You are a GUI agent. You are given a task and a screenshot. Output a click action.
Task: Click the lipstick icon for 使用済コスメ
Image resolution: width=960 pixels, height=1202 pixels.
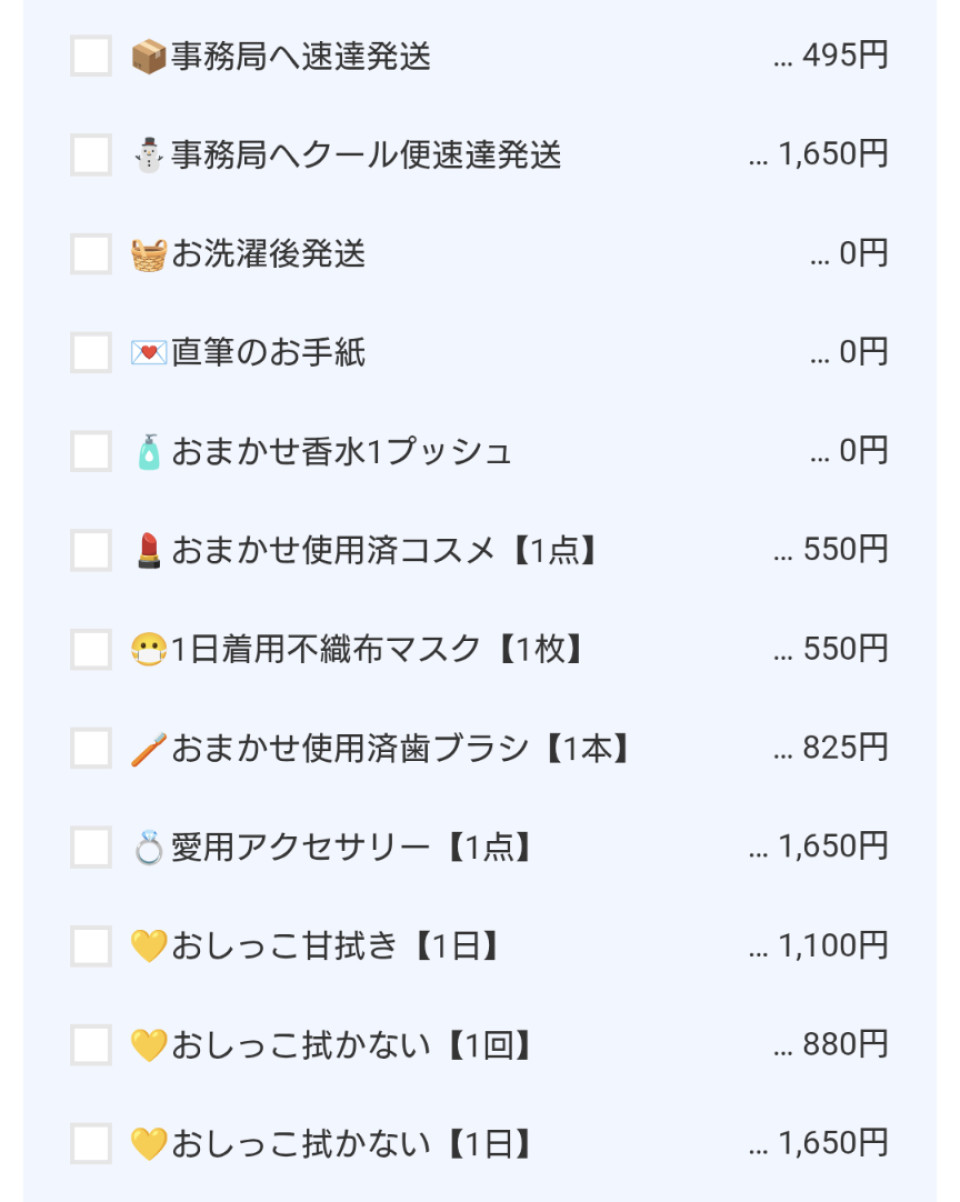(x=149, y=551)
